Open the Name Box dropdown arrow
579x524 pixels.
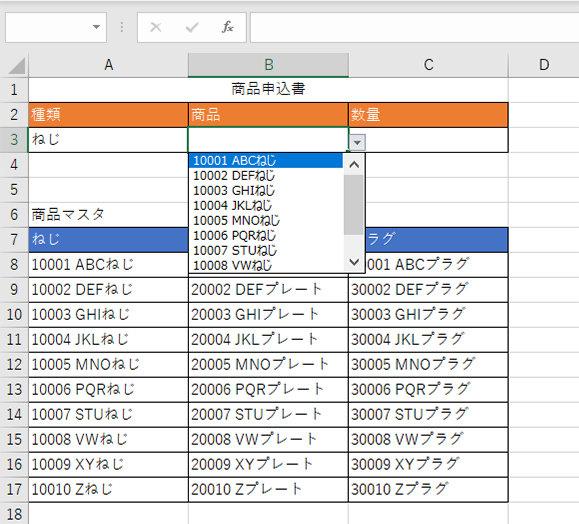coord(96,27)
